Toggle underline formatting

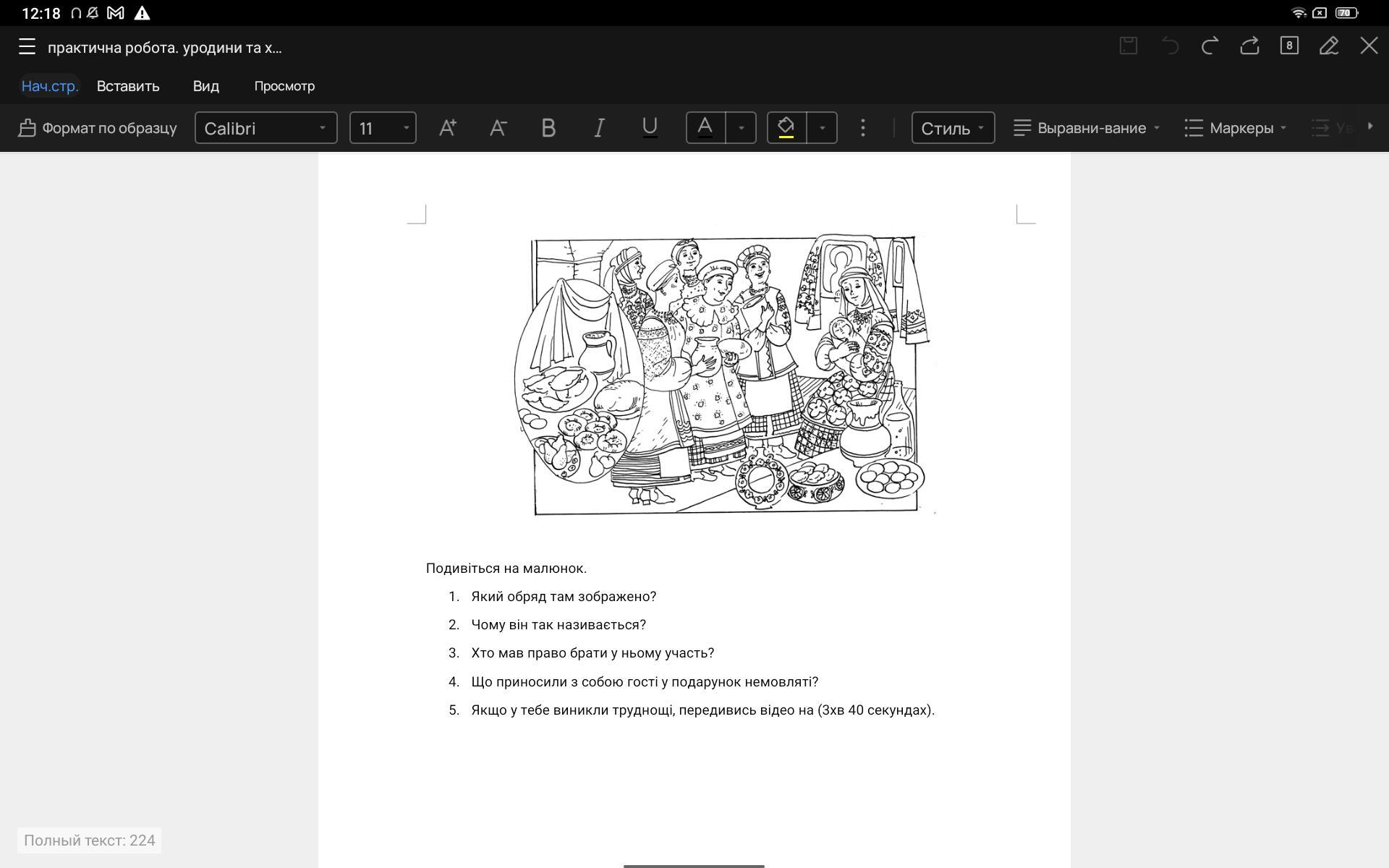650,128
